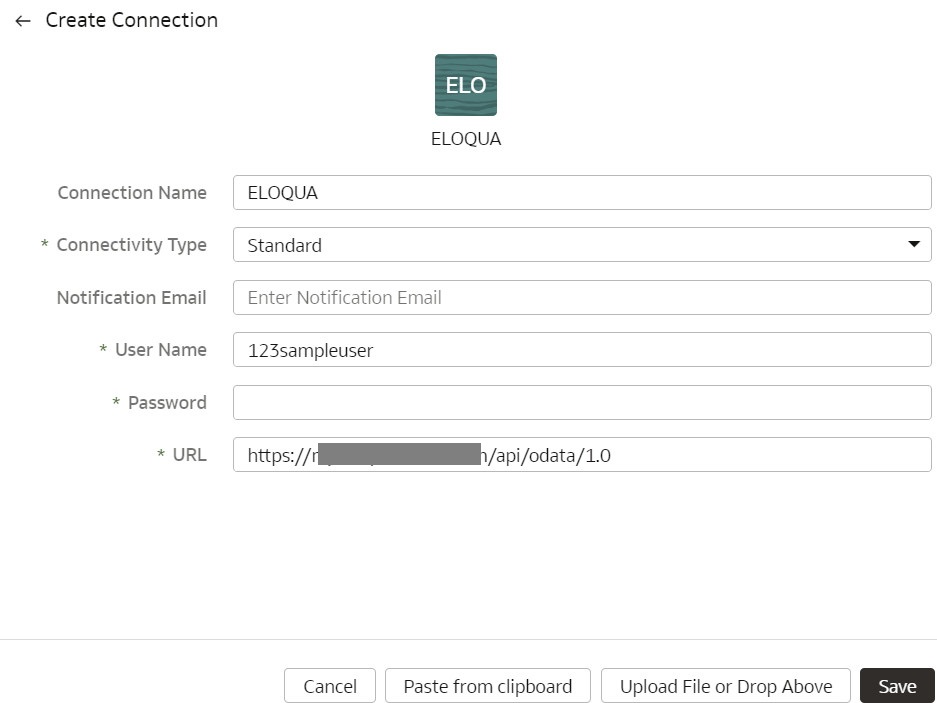Click the Create Connection page title

[131, 20]
